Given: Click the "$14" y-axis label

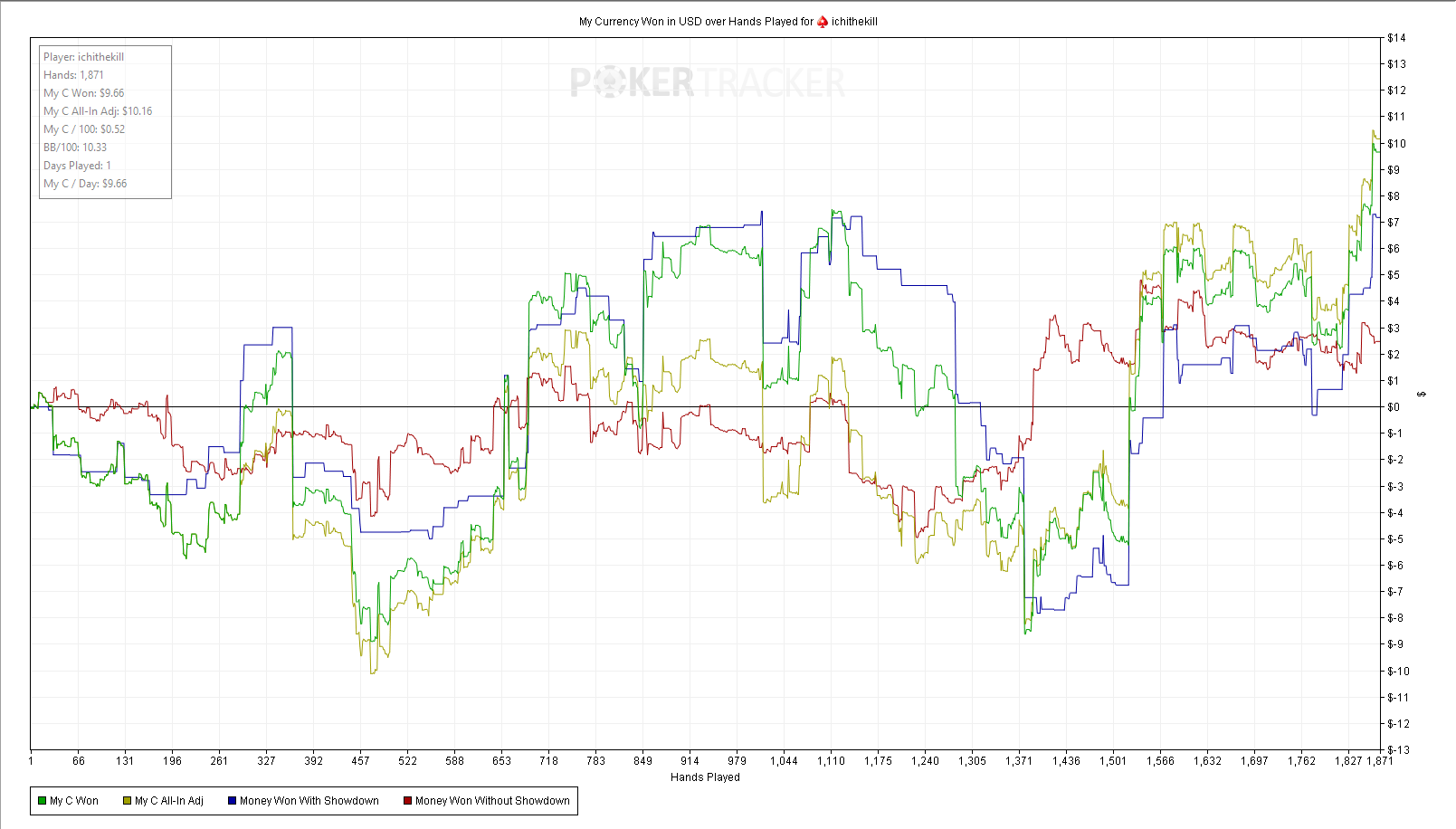Looking at the screenshot, I should pos(1396,38).
